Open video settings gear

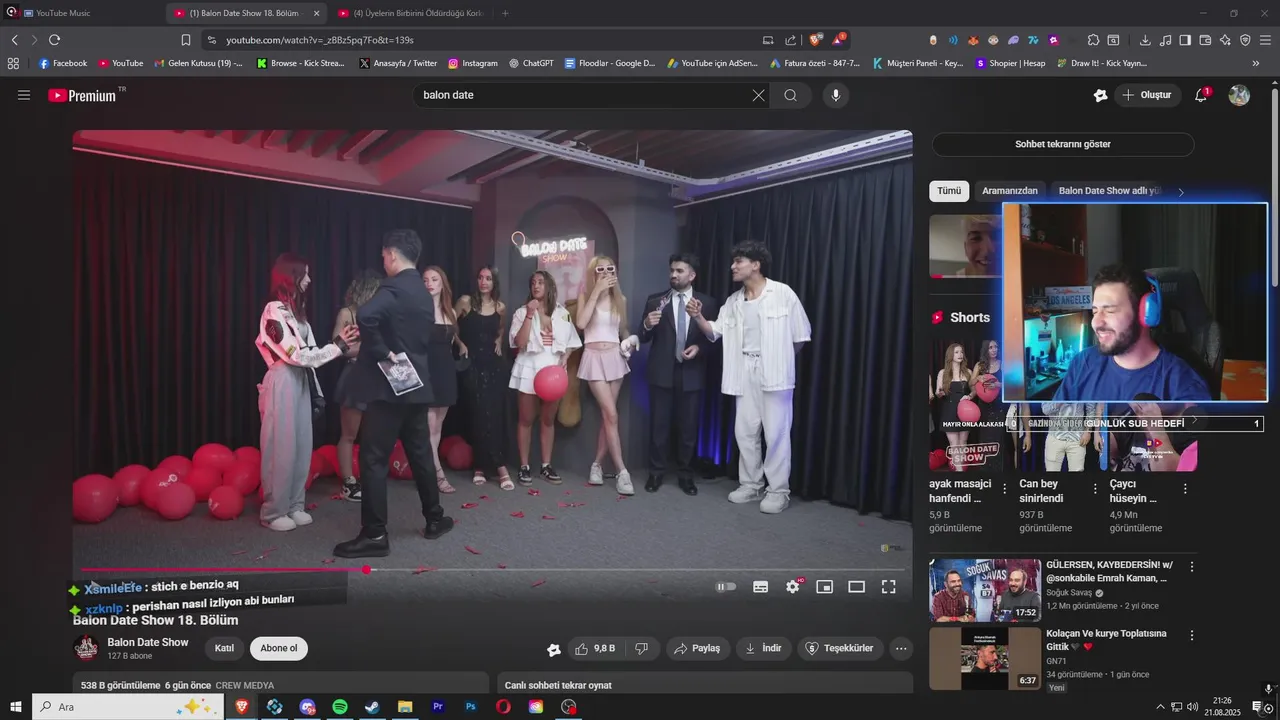(x=793, y=587)
